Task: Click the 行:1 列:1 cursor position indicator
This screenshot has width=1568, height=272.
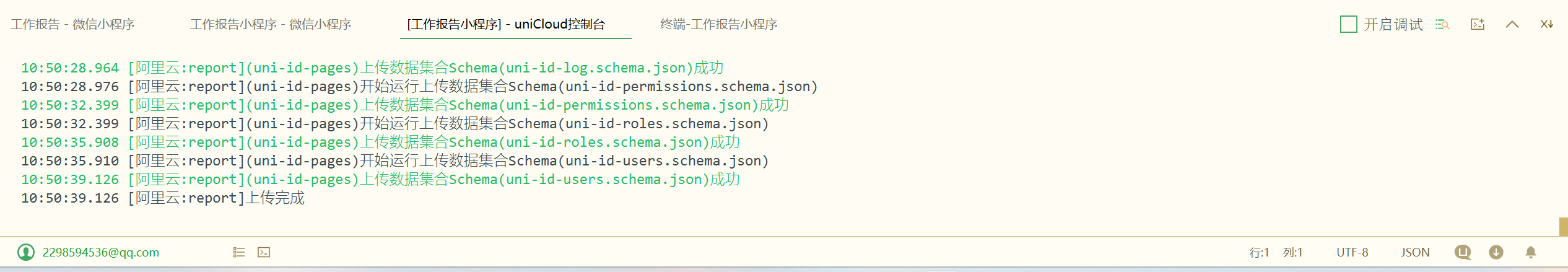Action: click(1276, 252)
